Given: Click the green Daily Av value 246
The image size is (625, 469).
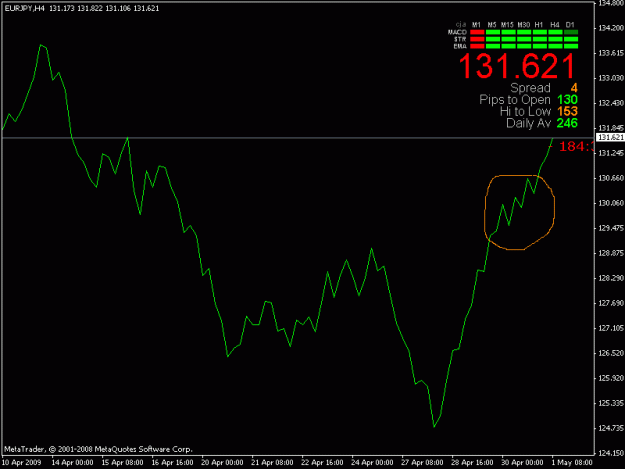Looking at the screenshot, I should point(567,123).
